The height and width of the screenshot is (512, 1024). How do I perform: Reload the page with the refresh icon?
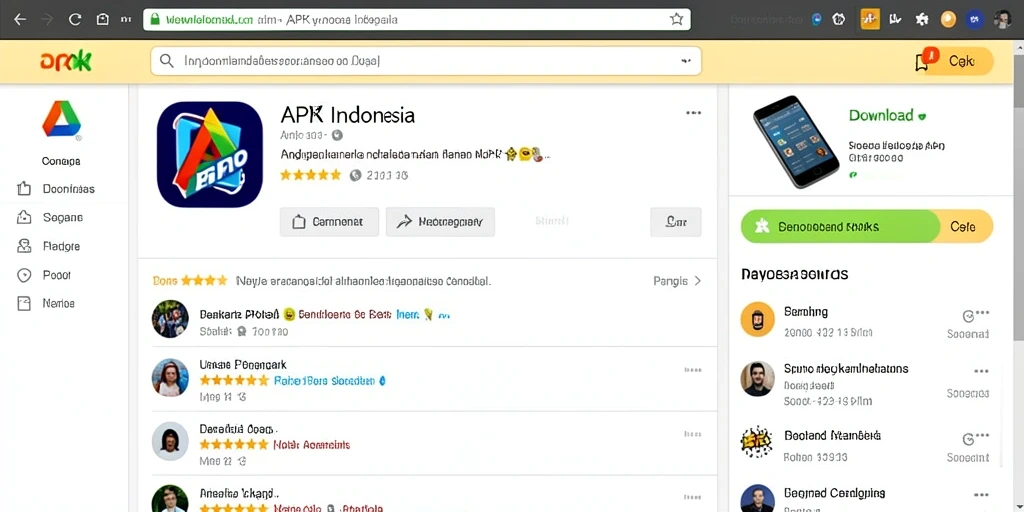pyautogui.click(x=75, y=20)
